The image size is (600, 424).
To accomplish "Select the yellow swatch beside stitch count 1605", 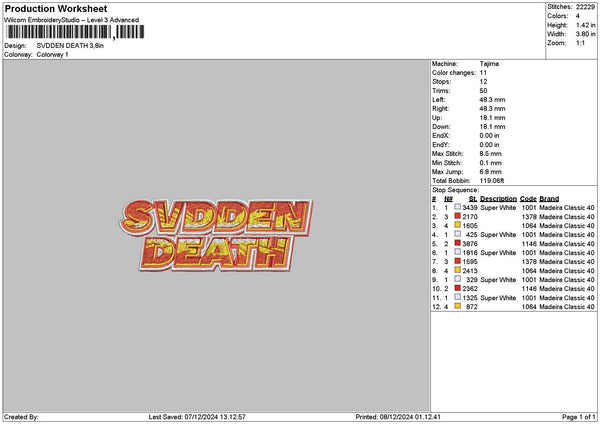I will pyautogui.click(x=457, y=225).
